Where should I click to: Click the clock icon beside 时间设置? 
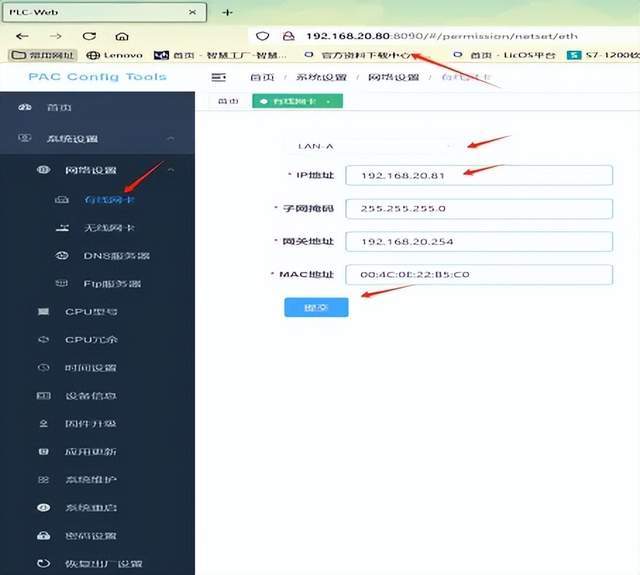pos(43,368)
